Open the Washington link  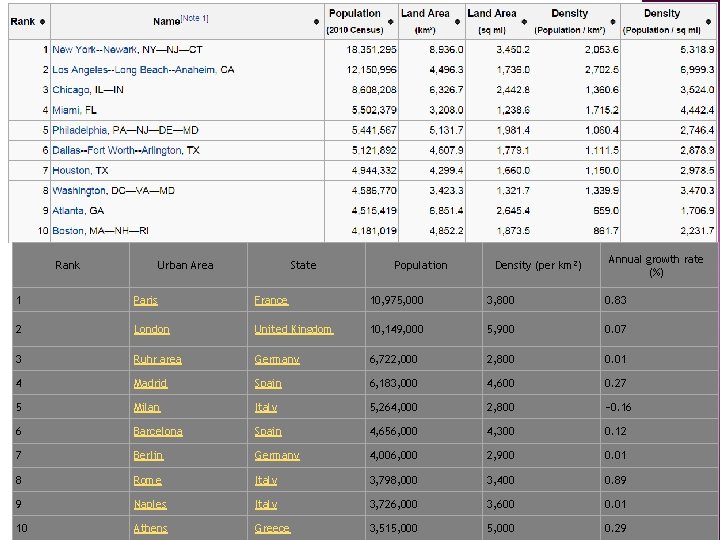tap(79, 191)
